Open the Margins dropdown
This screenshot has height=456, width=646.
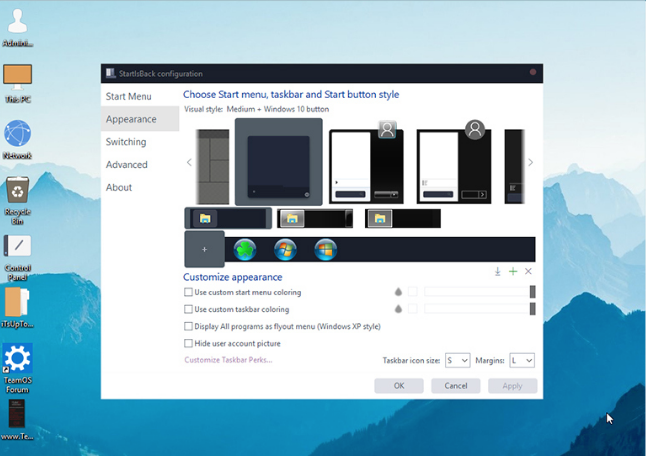[522, 360]
